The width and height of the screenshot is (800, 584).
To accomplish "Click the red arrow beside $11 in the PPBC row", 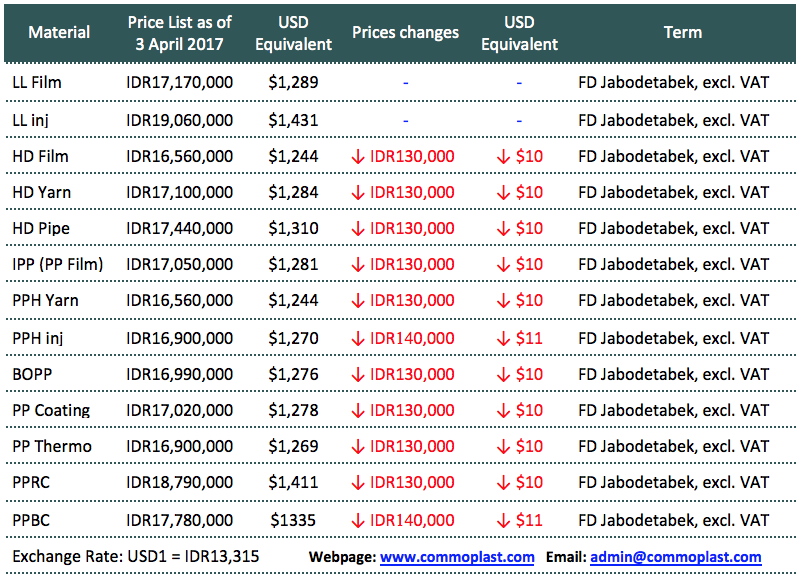I will [504, 520].
